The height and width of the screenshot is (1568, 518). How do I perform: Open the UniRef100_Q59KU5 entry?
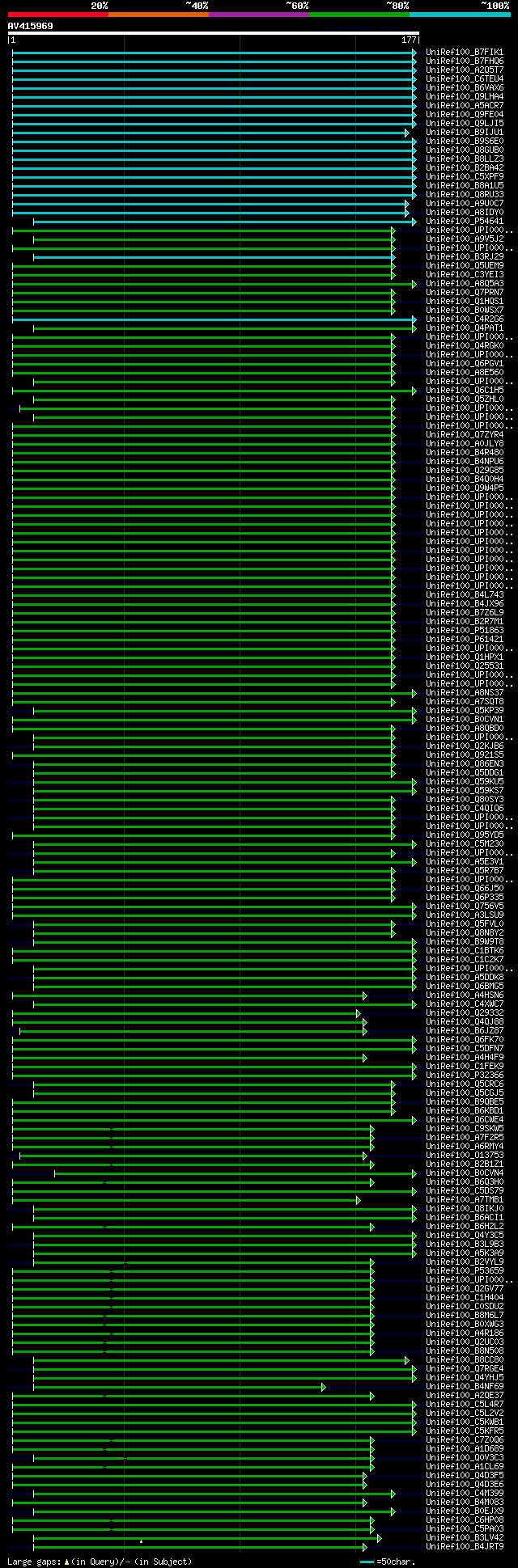coord(465,782)
